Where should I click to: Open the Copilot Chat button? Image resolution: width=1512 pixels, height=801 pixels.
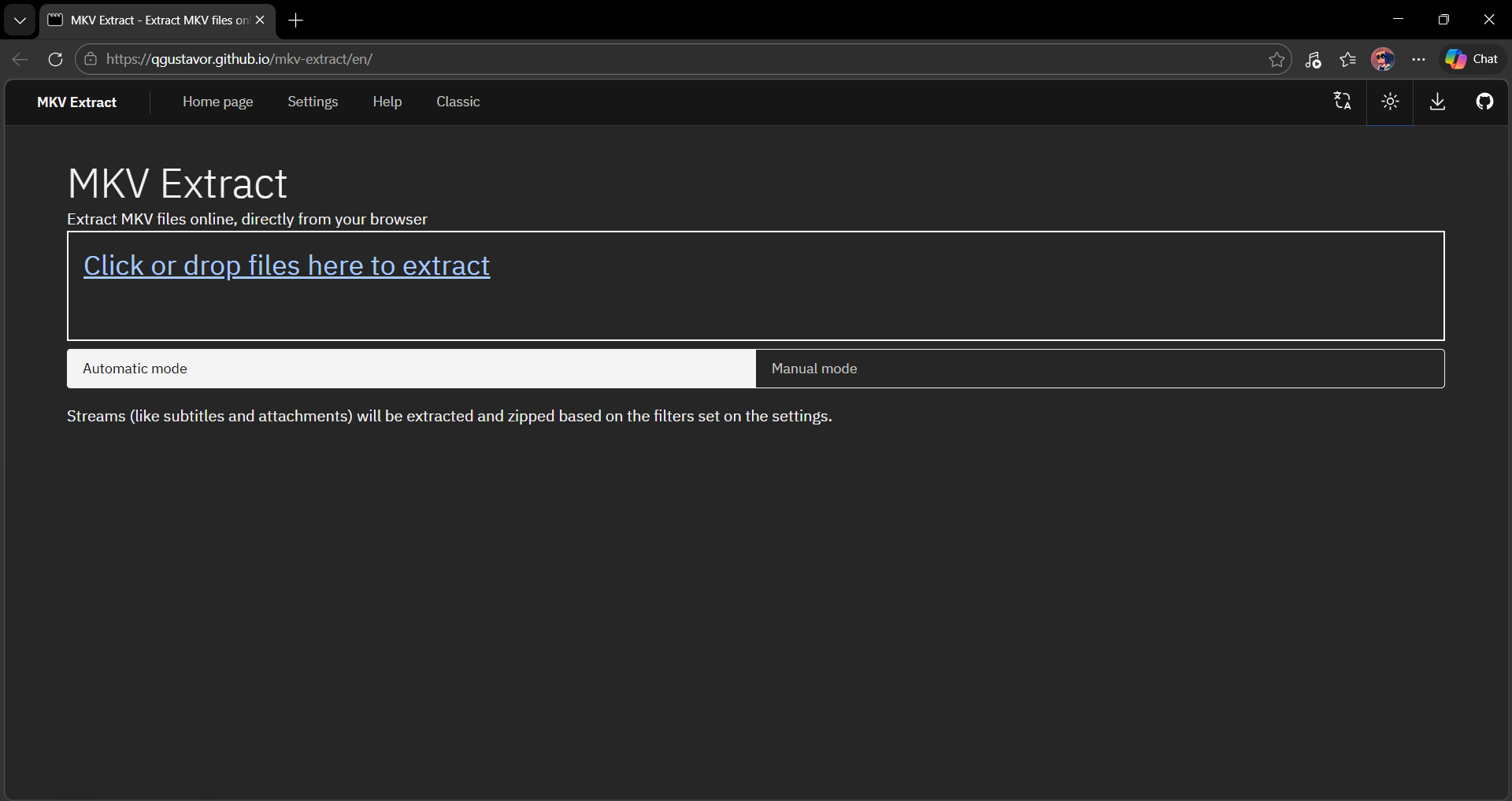pyautogui.click(x=1472, y=59)
